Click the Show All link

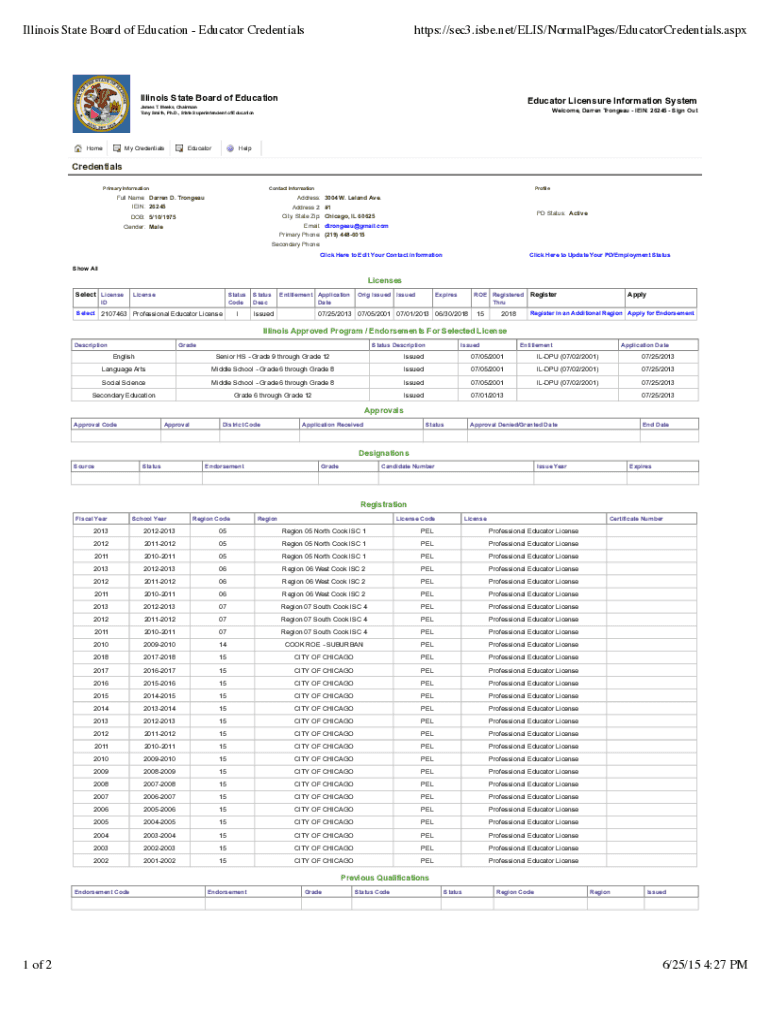[x=85, y=269]
